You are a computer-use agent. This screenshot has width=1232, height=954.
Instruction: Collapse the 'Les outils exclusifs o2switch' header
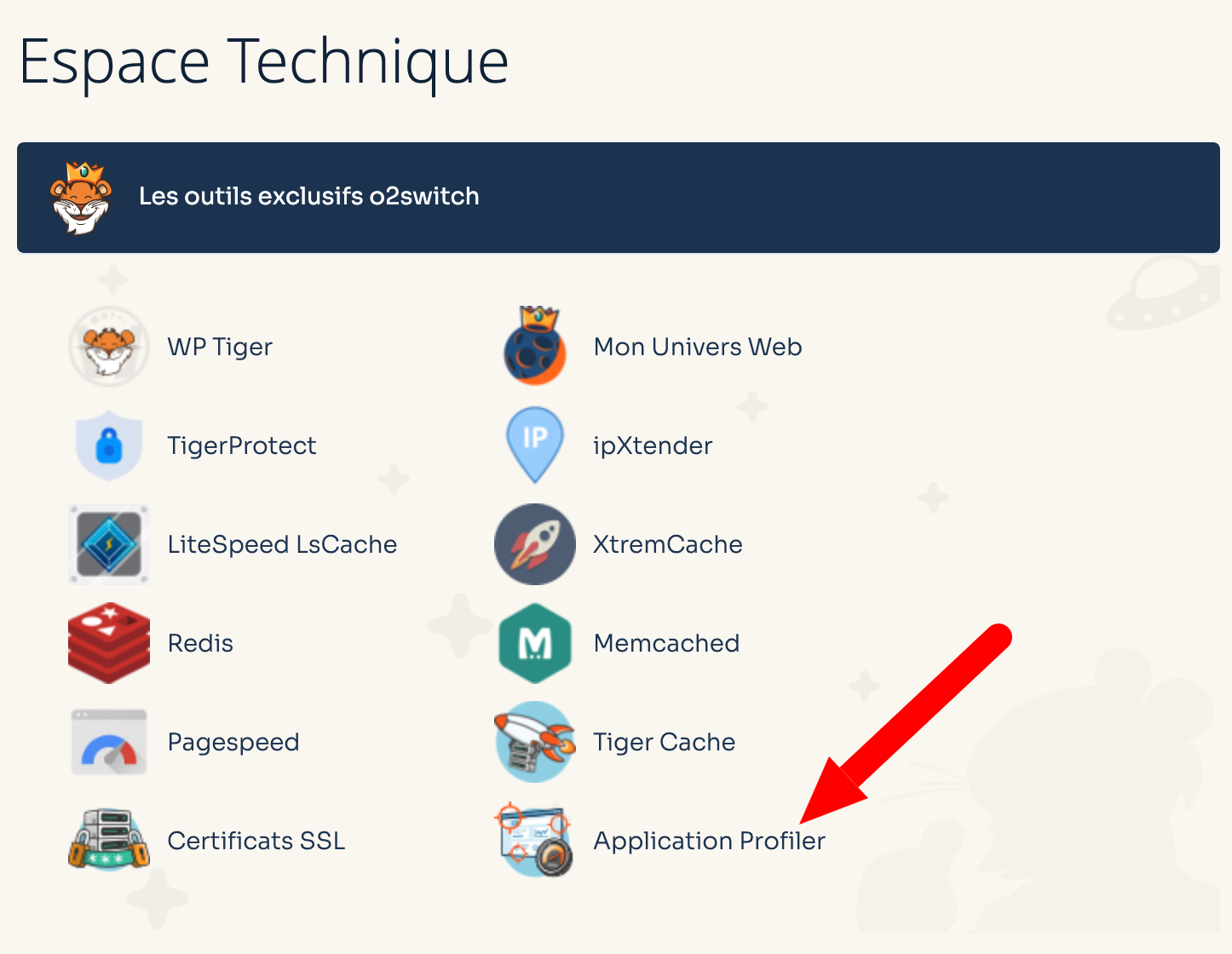click(619, 198)
